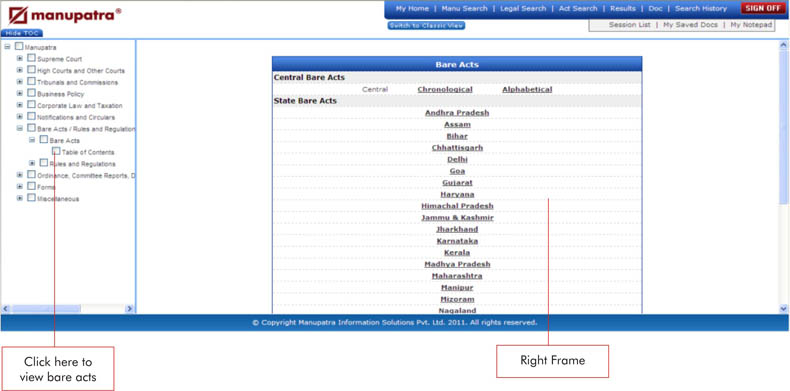Expand the Tribunals and Commissions node
The image size is (790, 391).
coord(20,82)
